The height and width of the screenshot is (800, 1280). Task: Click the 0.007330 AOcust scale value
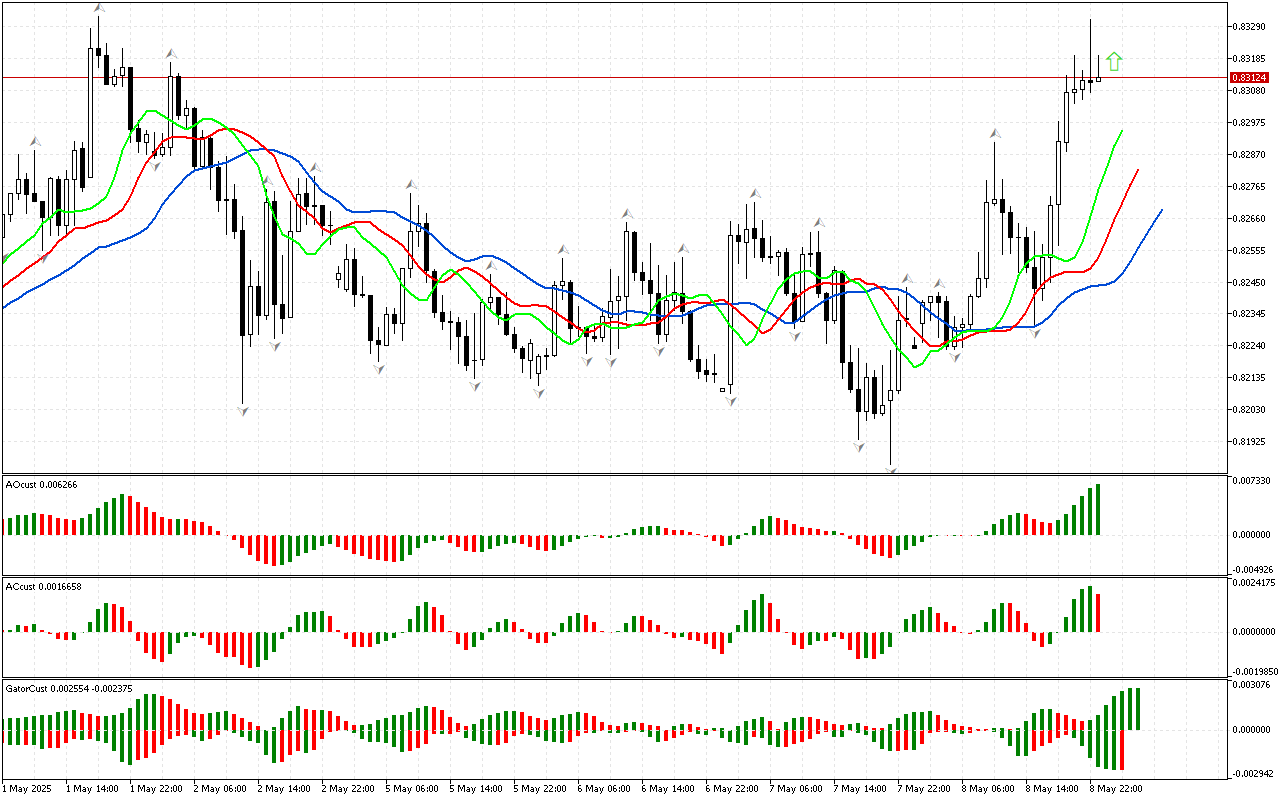point(1251,481)
